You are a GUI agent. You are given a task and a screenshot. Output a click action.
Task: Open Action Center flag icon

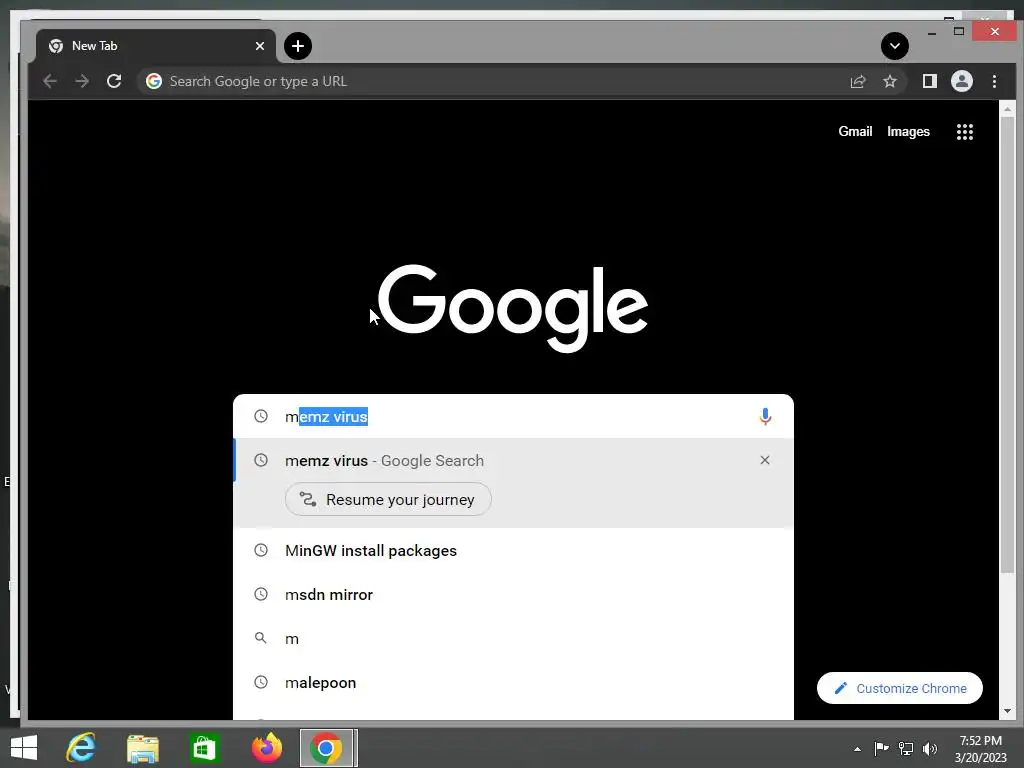click(881, 748)
